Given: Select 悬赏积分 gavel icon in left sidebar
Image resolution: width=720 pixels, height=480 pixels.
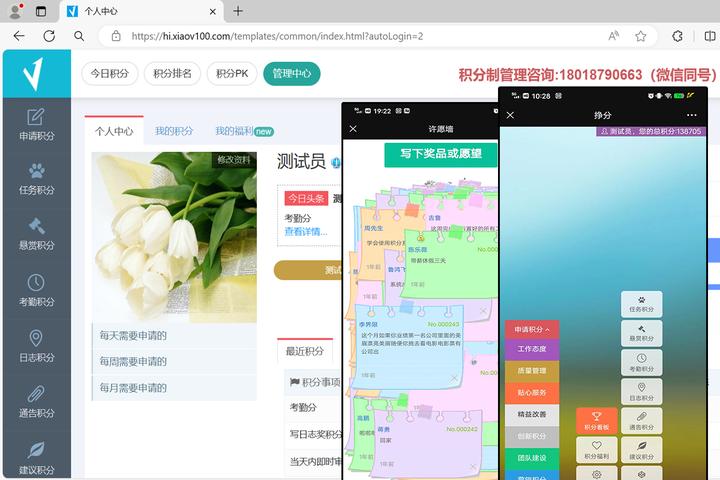Looking at the screenshot, I should tap(37, 234).
